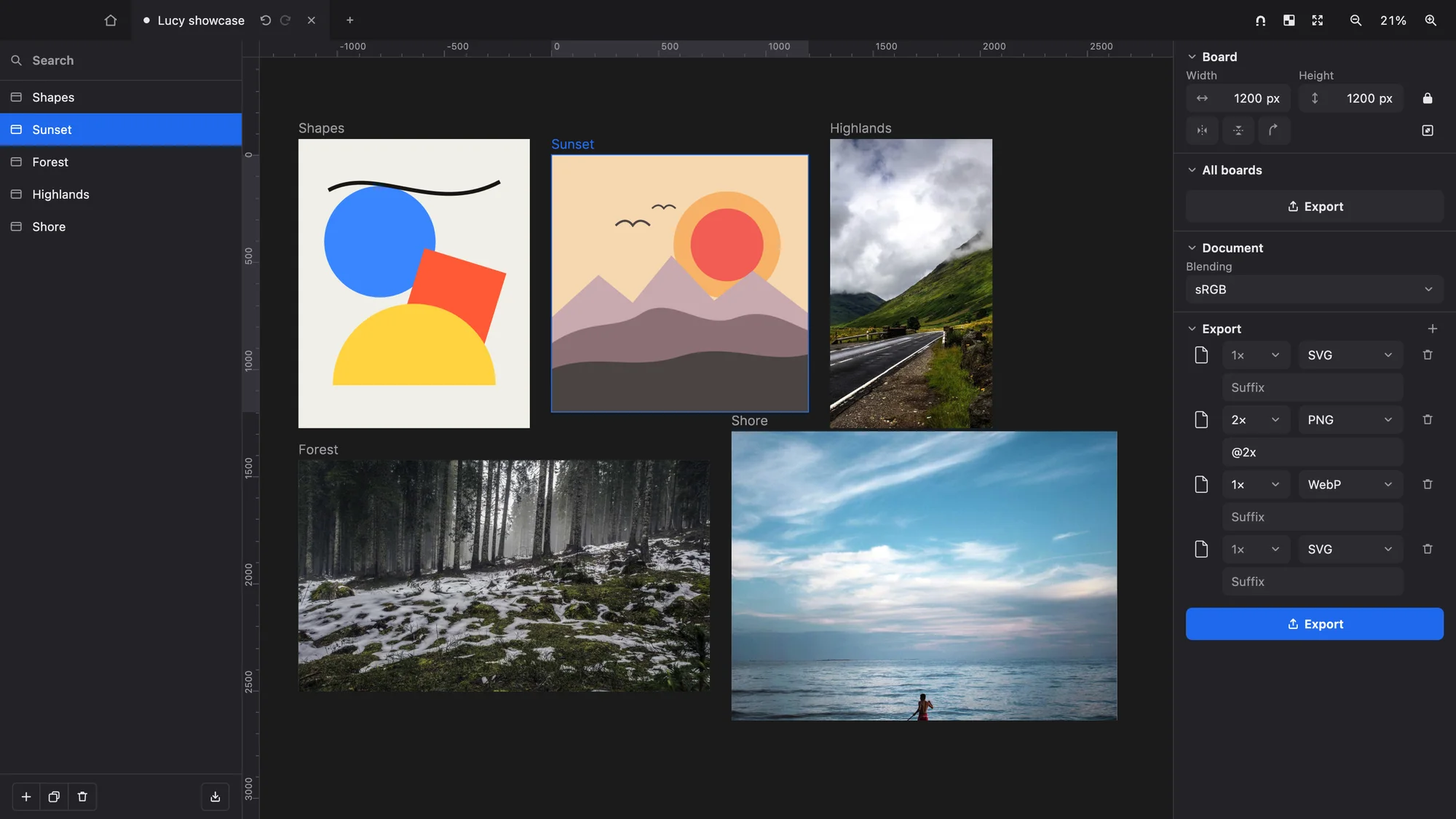The image size is (1456, 819).
Task: Click the Search field
Action: point(121,60)
